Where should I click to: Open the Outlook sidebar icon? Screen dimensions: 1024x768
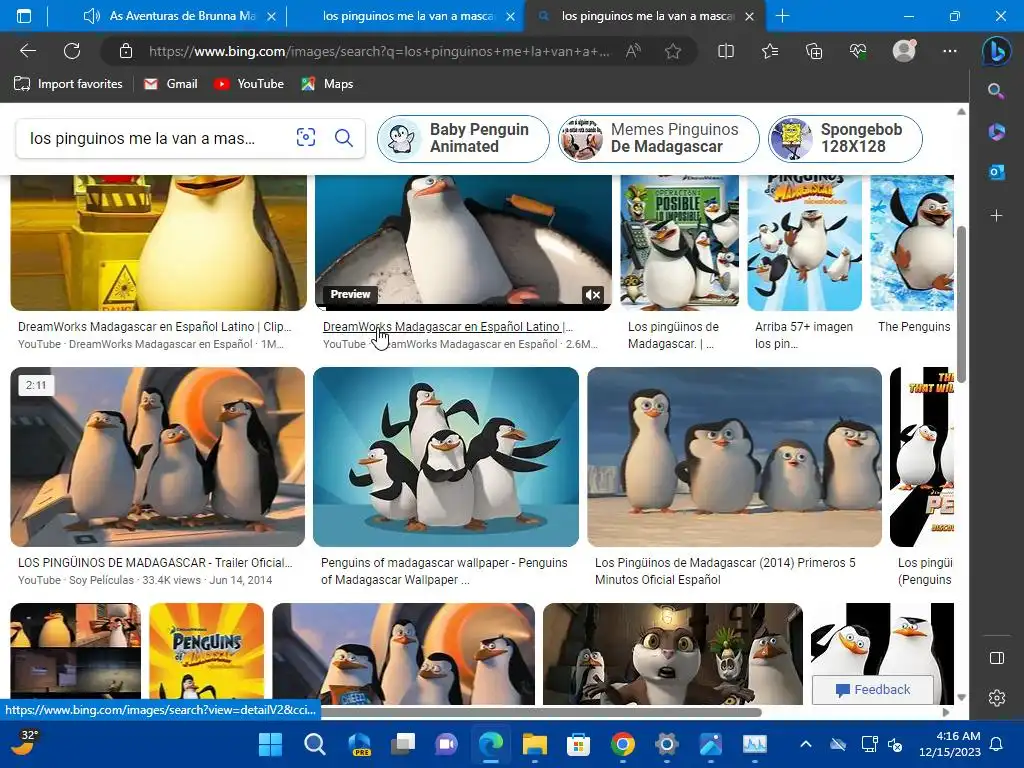click(x=996, y=172)
